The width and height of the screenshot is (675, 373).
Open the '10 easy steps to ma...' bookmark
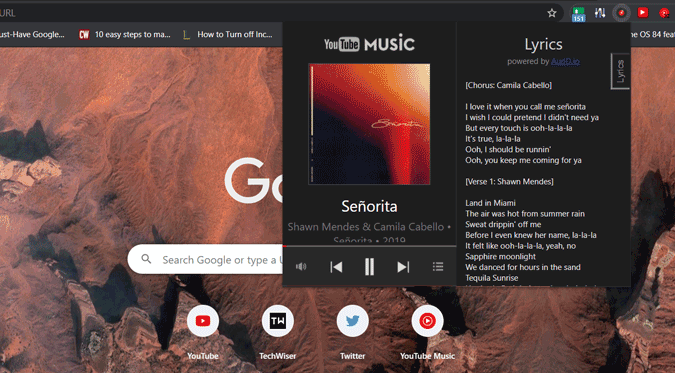click(125, 34)
